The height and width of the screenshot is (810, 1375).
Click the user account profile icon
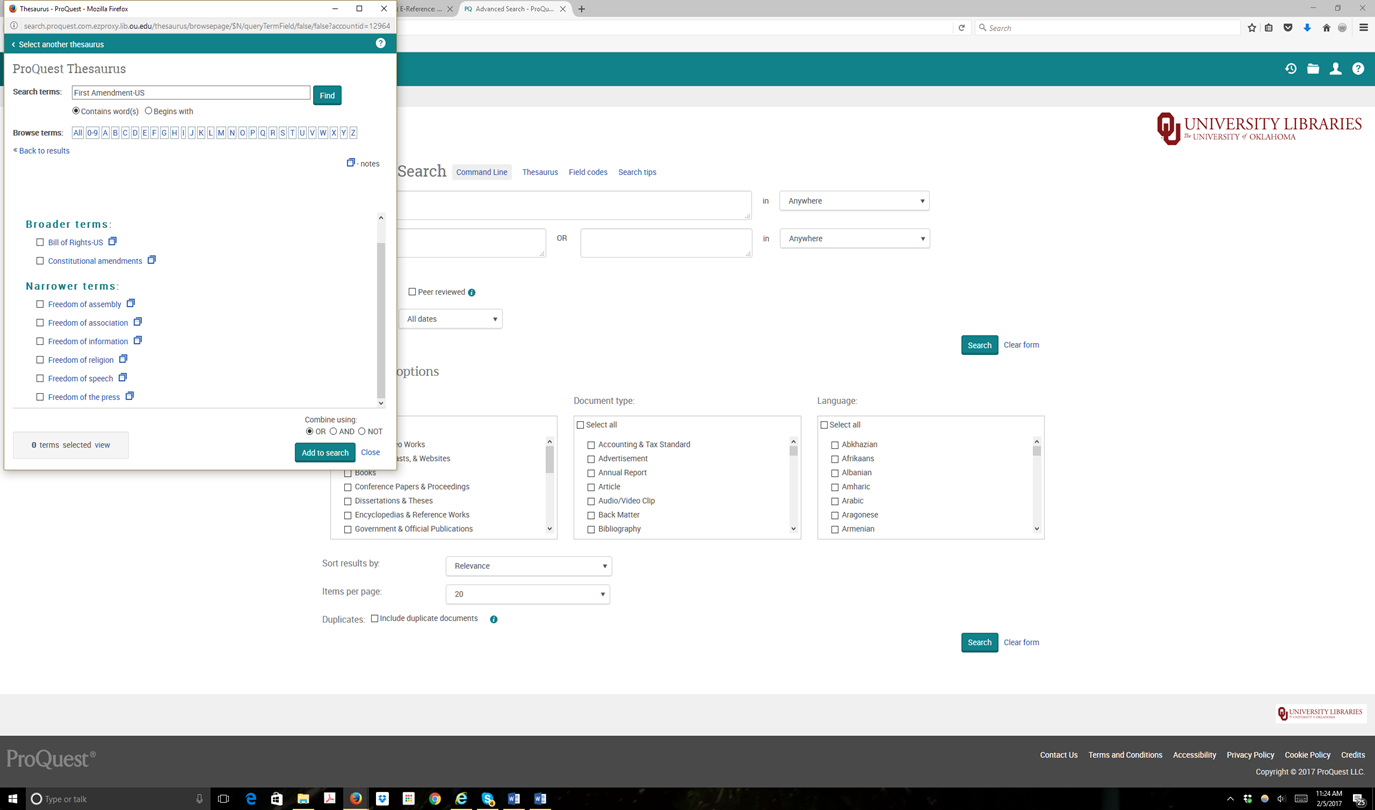[x=1335, y=69]
